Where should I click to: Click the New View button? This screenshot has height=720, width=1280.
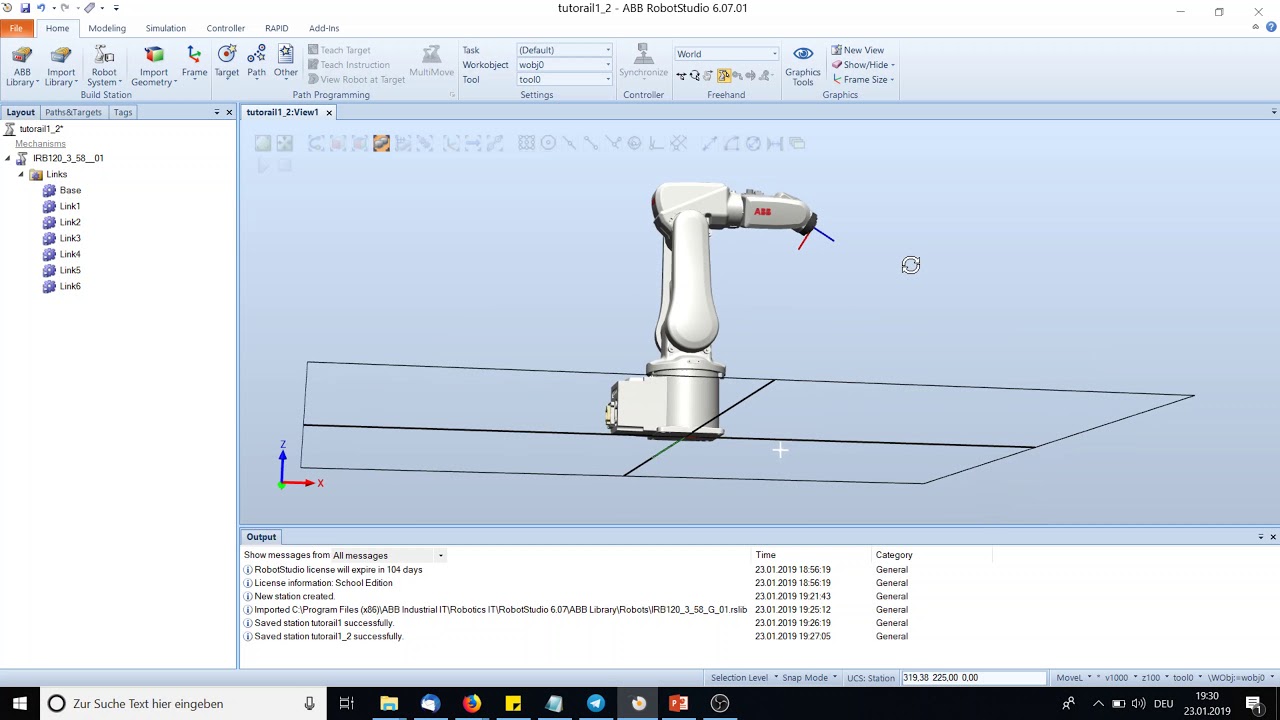[858, 50]
